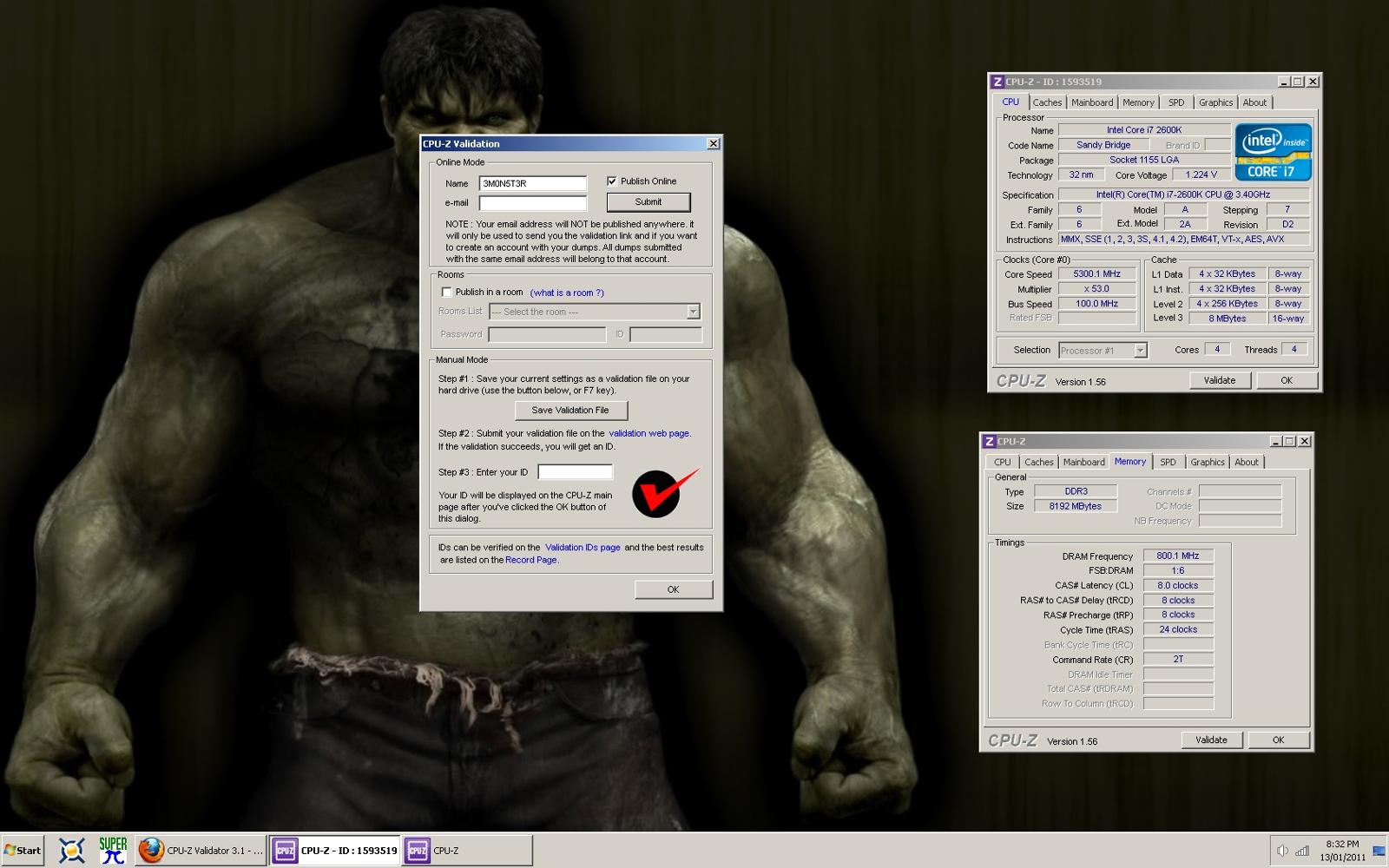Switch to plain CPU-Z taskbar item
Image resolution: width=1389 pixels, height=868 pixels.
(467, 851)
